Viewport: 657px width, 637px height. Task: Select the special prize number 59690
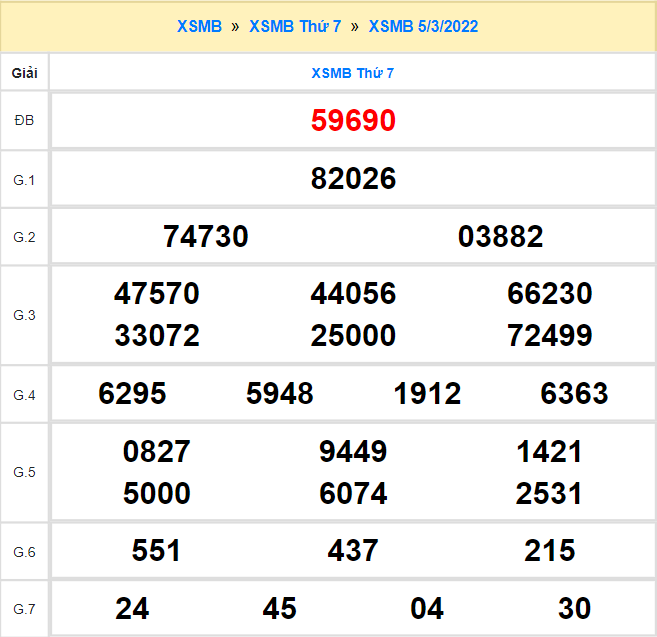[x=353, y=121]
